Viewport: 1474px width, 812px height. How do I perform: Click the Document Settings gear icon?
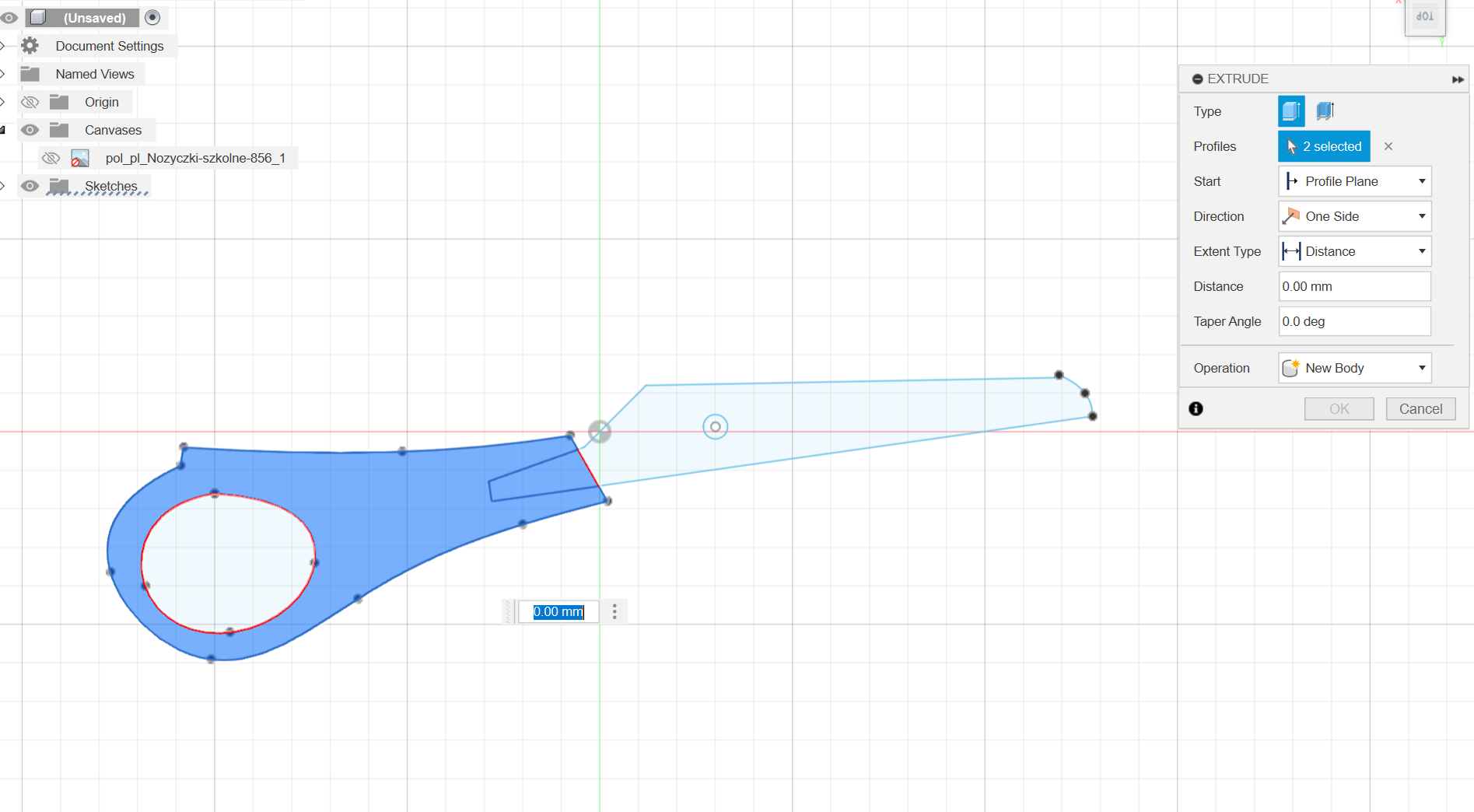click(30, 46)
